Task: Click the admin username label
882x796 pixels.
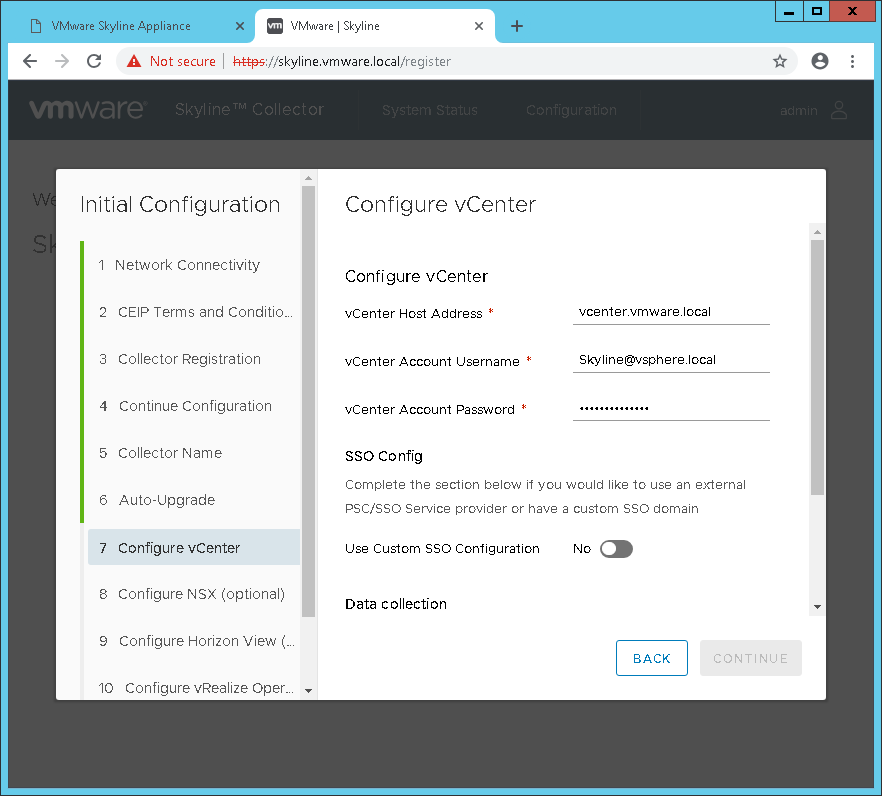Action: tap(798, 110)
